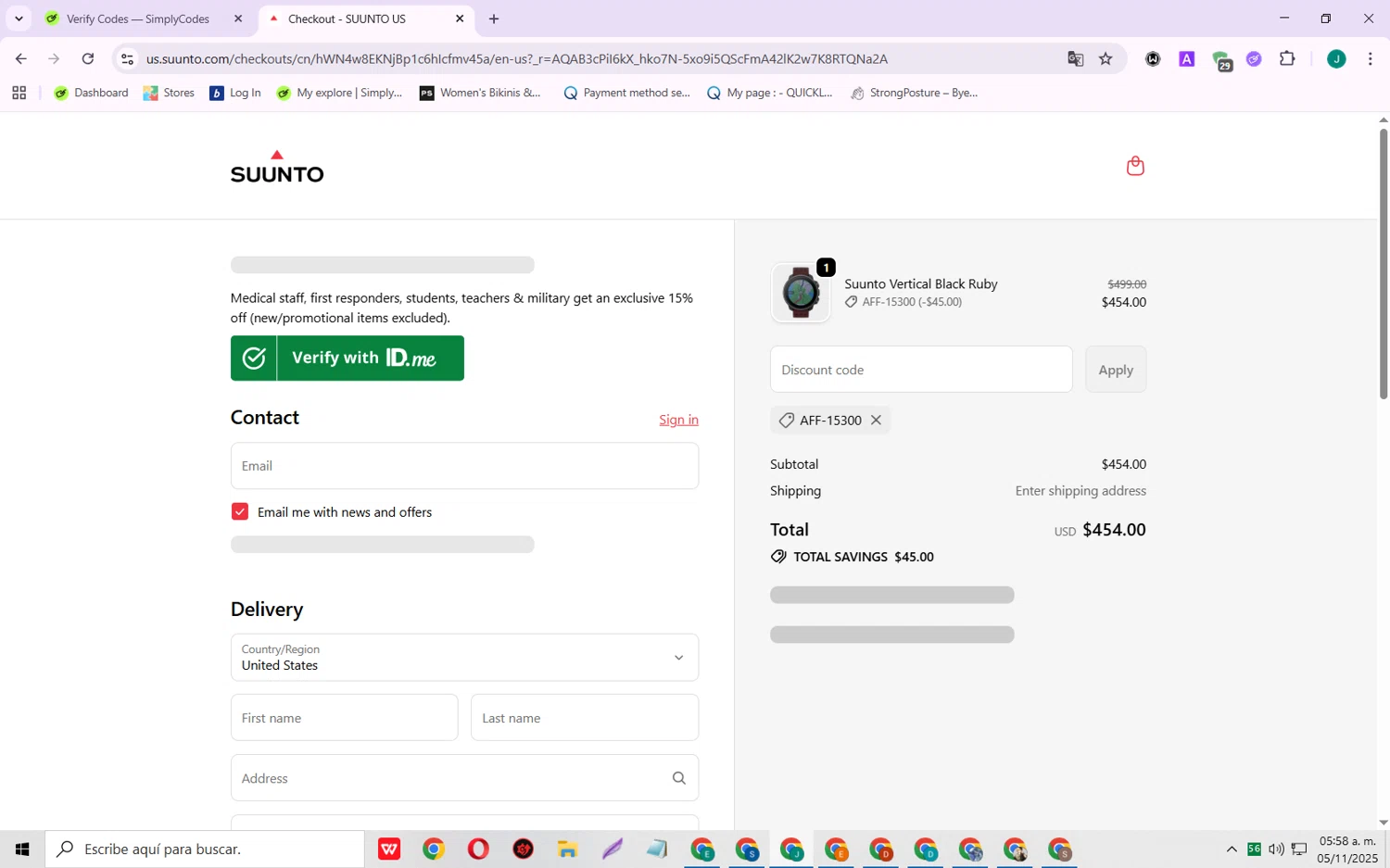Open the bookmarks apps grid icon
Screen dimensions: 1390x868
click(x=19, y=93)
